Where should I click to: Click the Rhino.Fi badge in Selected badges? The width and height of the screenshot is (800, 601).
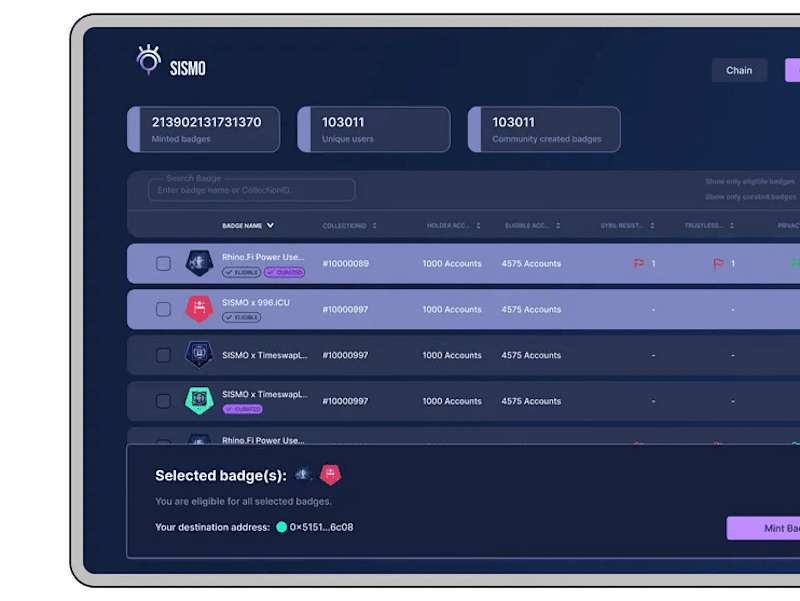click(304, 474)
